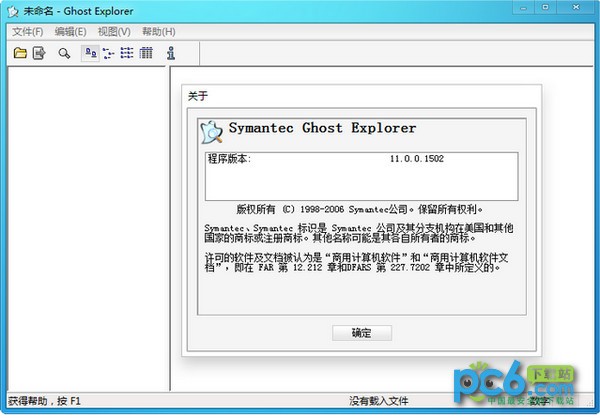600x418 pixels.
Task: Click the Ghost Explorer logo in About dialog
Action: pyautogui.click(x=212, y=132)
